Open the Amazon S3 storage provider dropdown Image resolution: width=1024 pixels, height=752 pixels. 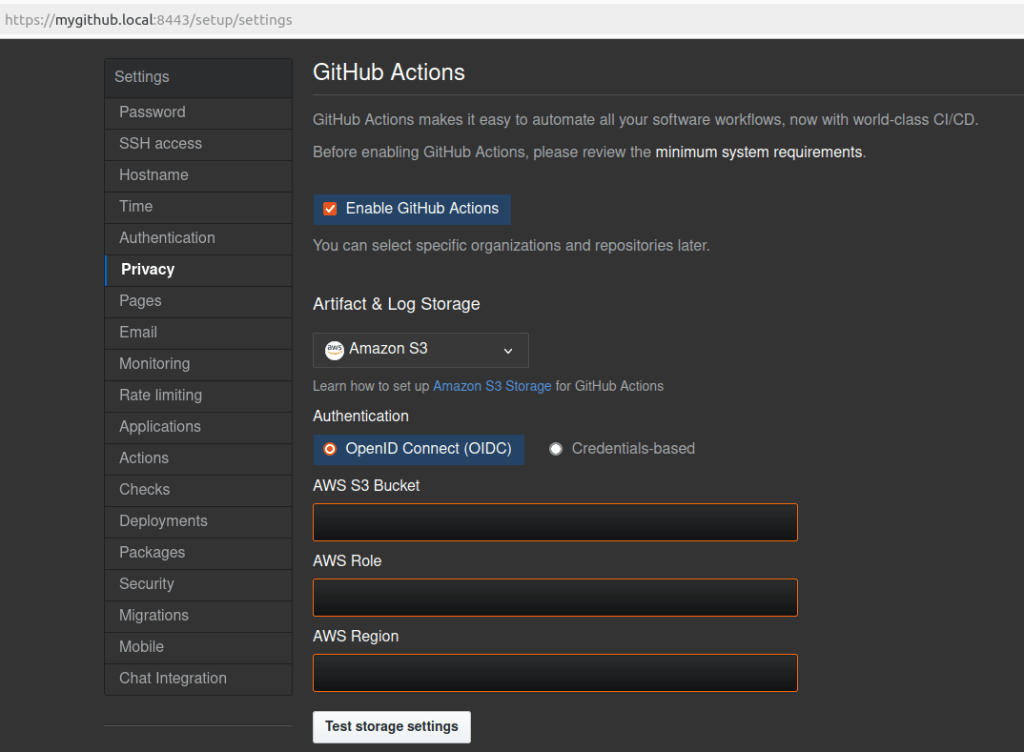coord(421,350)
